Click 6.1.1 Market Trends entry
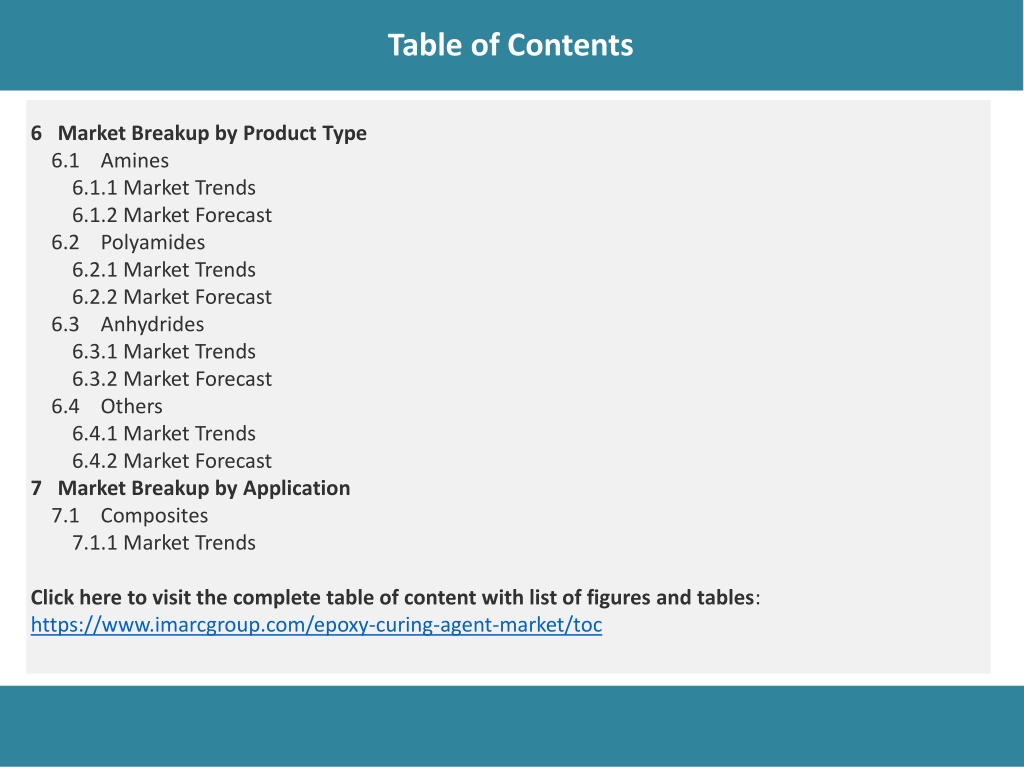Screen dimensions: 1024x768 click(164, 188)
